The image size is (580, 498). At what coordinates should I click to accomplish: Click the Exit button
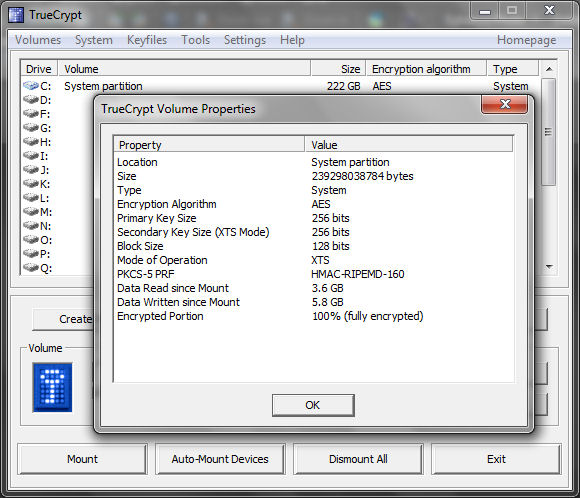(x=496, y=459)
